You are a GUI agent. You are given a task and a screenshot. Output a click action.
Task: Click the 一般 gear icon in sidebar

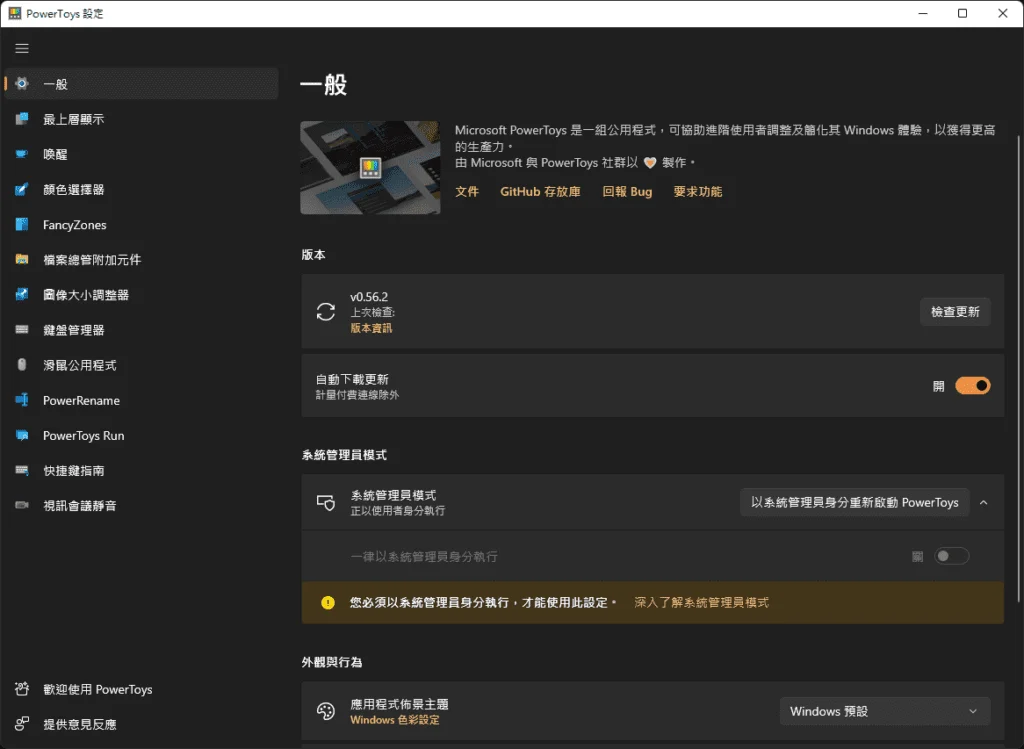(x=22, y=84)
